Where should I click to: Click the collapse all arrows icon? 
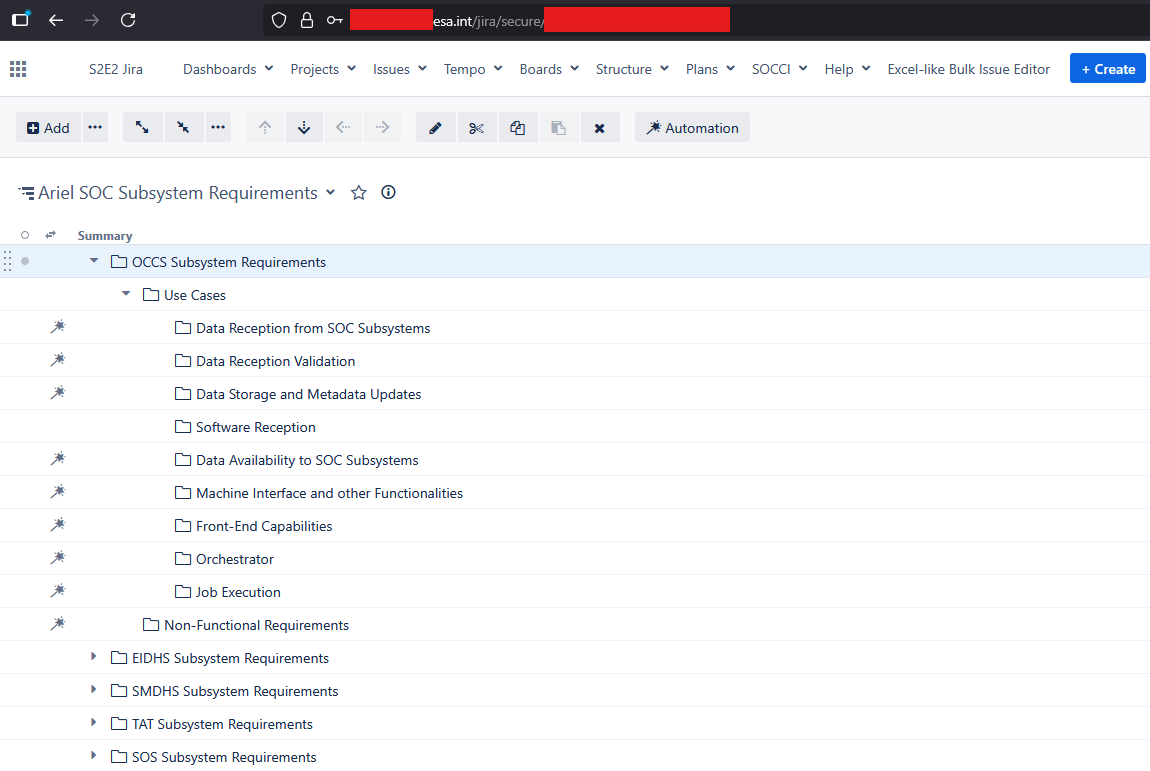coord(184,128)
